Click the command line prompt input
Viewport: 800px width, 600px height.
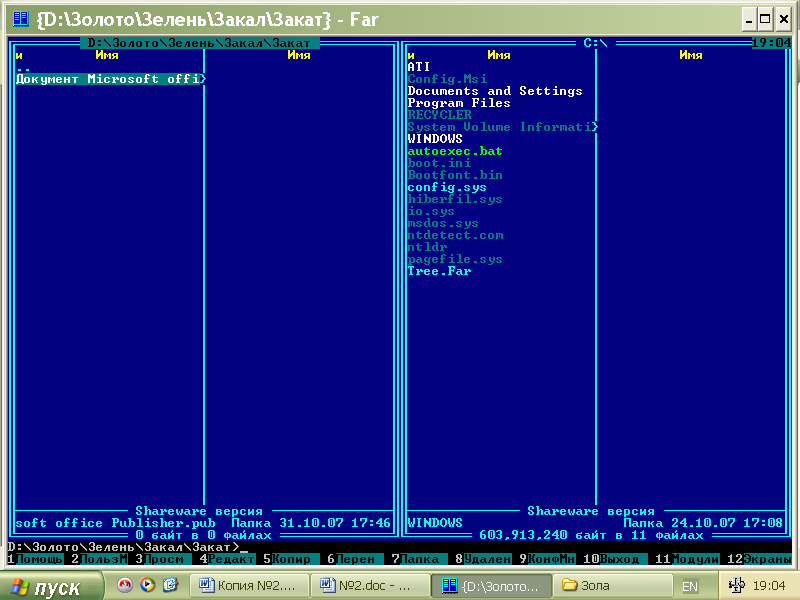click(x=400, y=547)
